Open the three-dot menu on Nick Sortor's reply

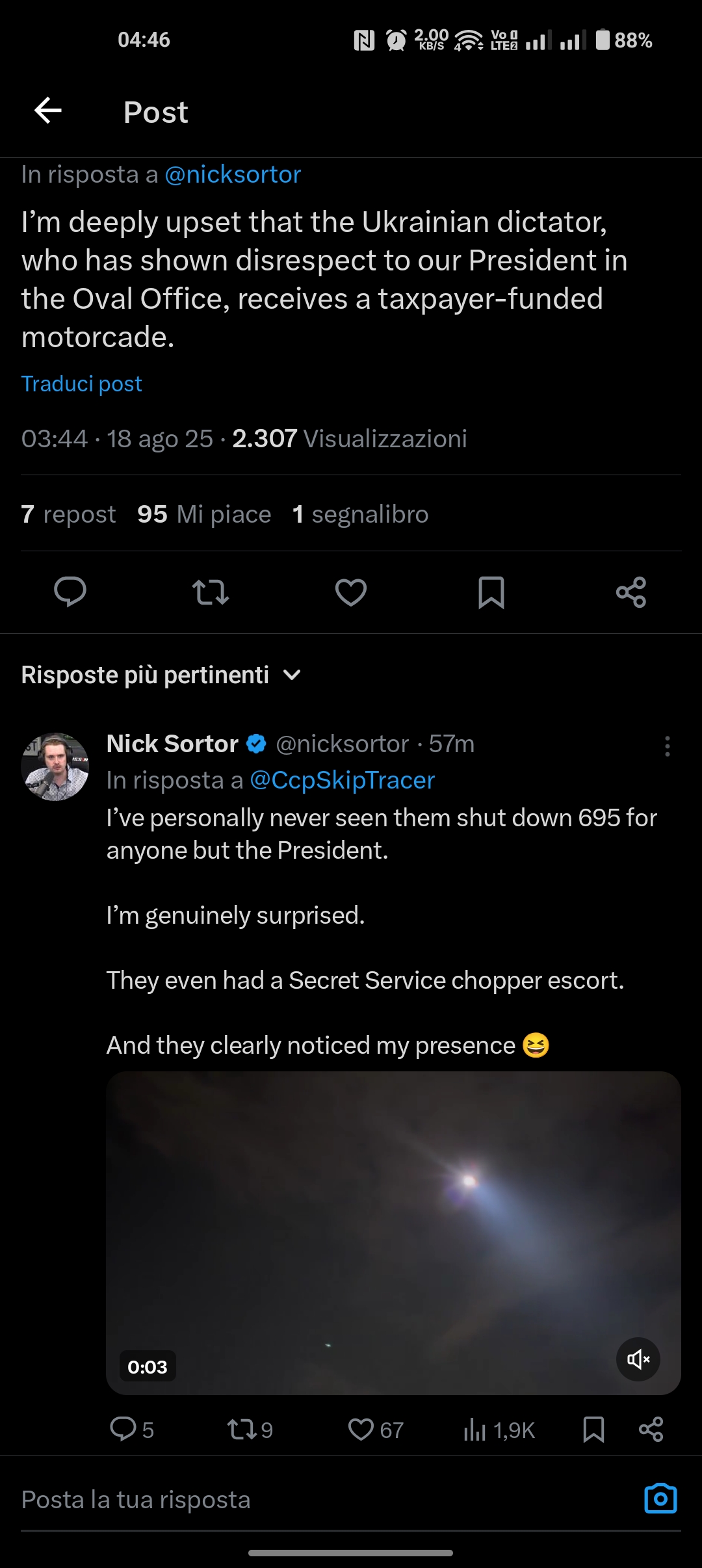[x=667, y=746]
